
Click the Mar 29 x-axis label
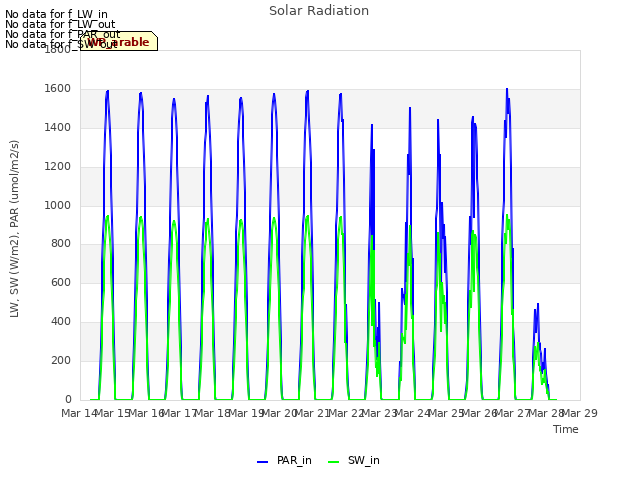(580, 413)
